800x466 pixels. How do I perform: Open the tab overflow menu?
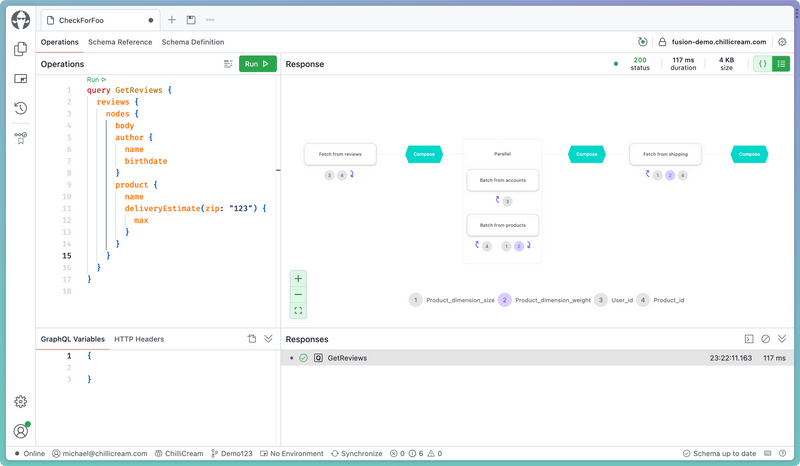(210, 20)
